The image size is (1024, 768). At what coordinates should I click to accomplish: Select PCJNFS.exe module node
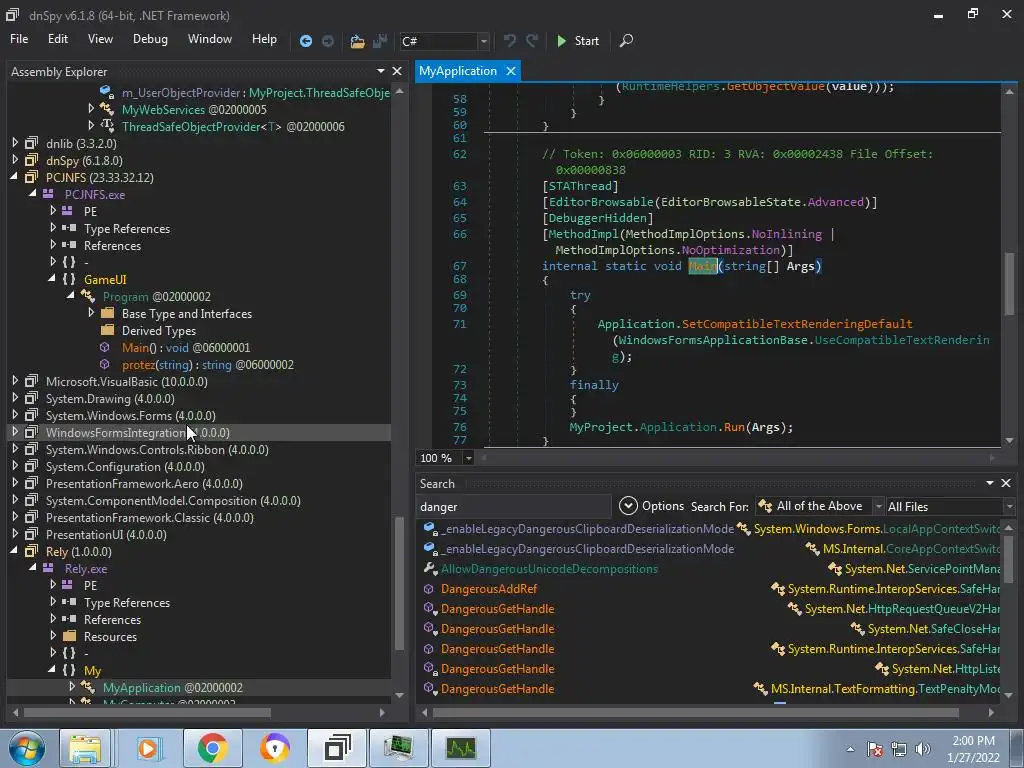click(95, 195)
